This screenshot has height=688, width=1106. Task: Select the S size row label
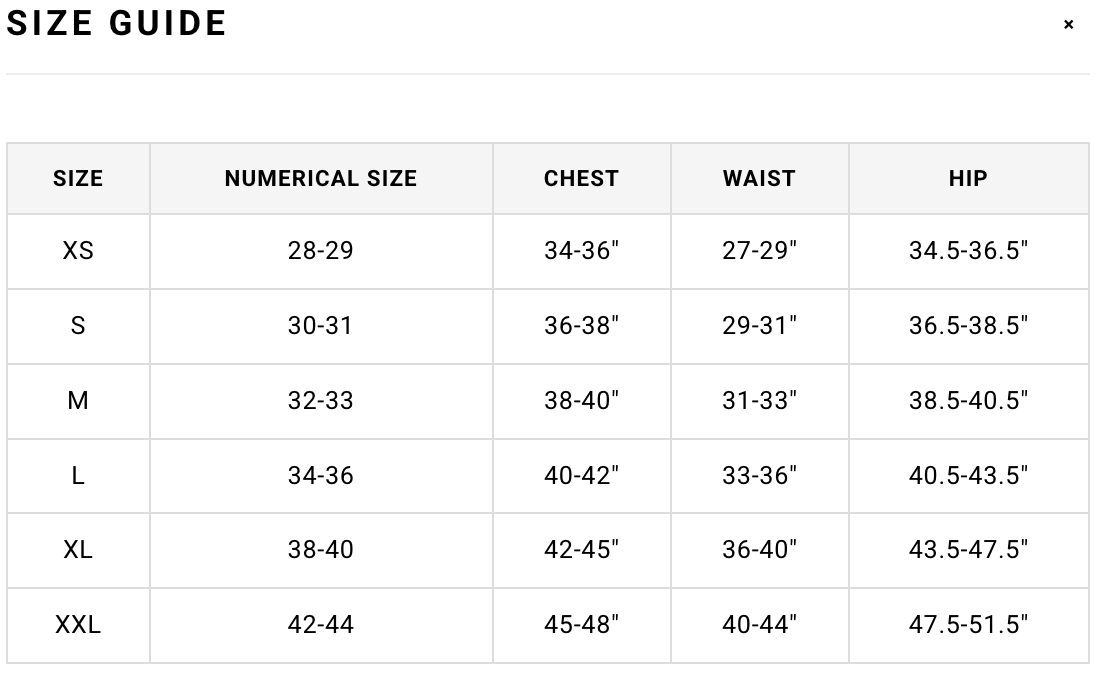78,326
